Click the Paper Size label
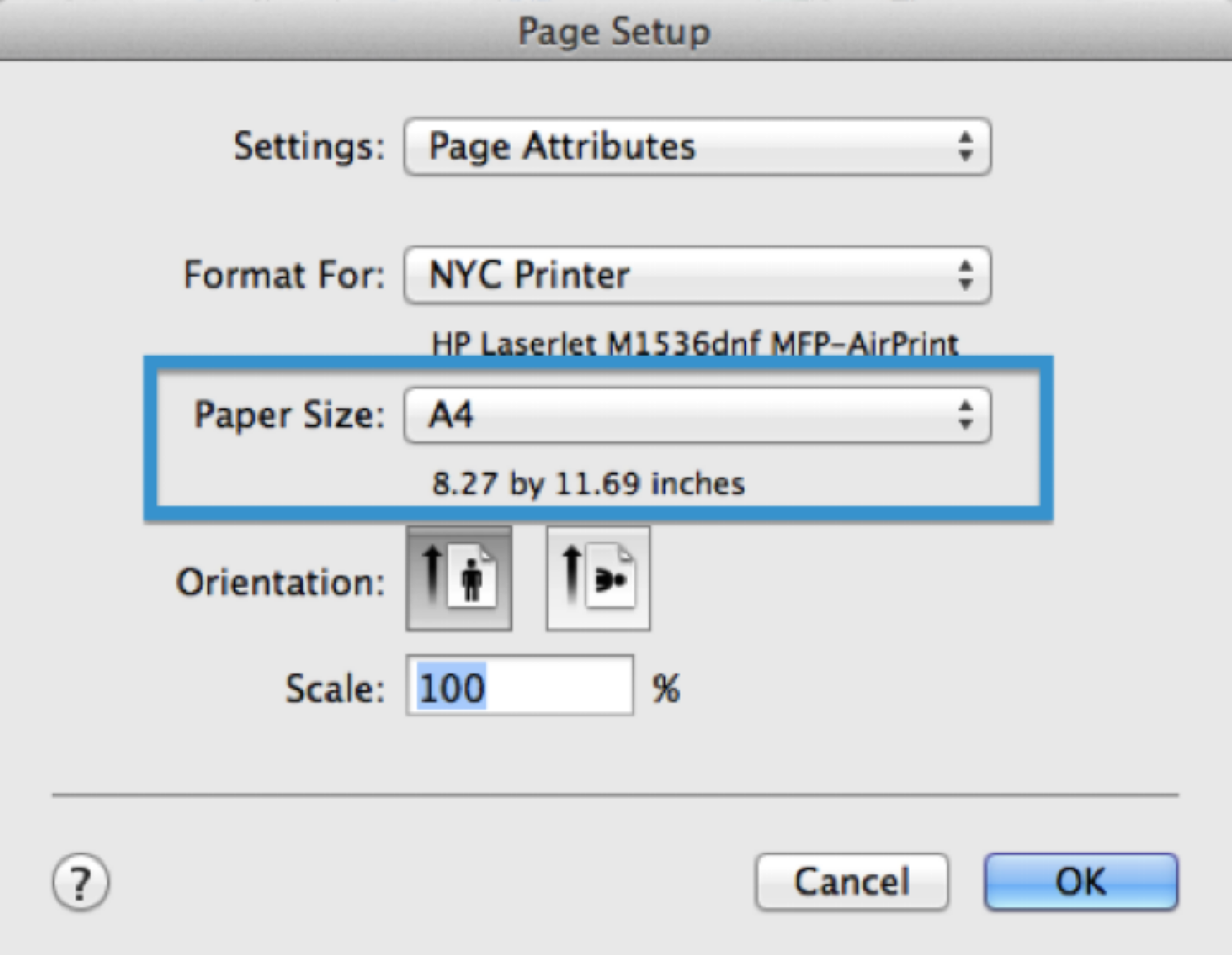This screenshot has width=1232, height=955. point(289,414)
